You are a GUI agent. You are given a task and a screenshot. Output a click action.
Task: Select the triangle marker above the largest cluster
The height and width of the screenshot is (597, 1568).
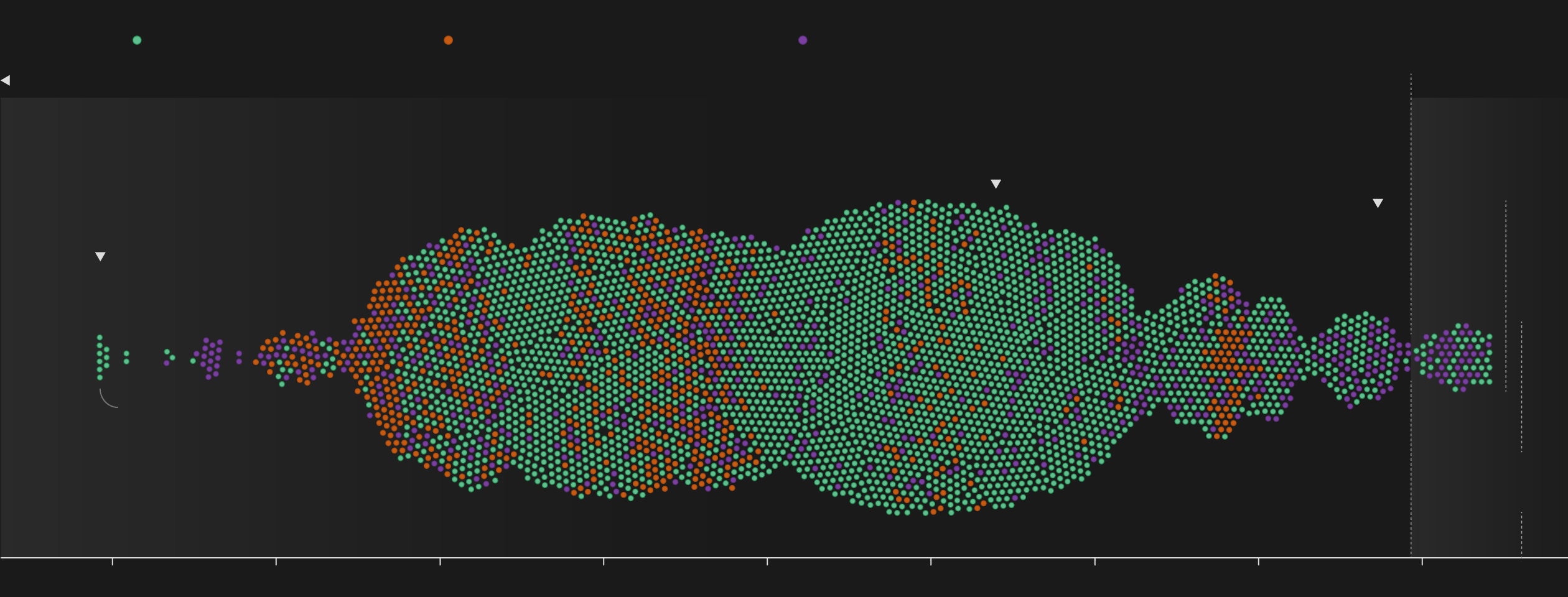[996, 184]
